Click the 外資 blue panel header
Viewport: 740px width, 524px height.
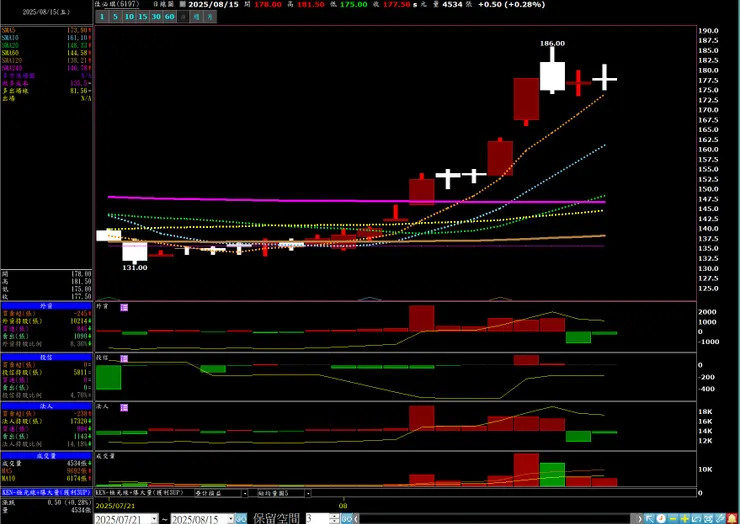click(46, 306)
